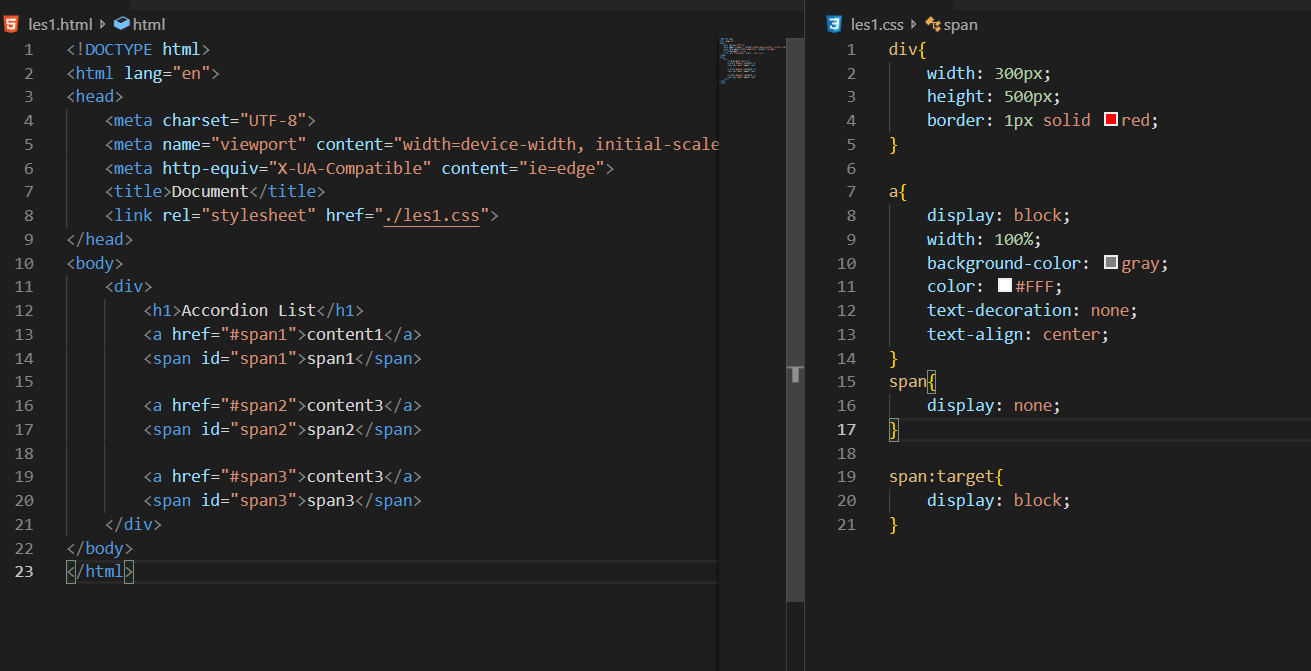Screen dimensions: 1311x671
Task: Click the CSS3 file icon in the breadcrumb
Action: pyautogui.click(x=834, y=24)
